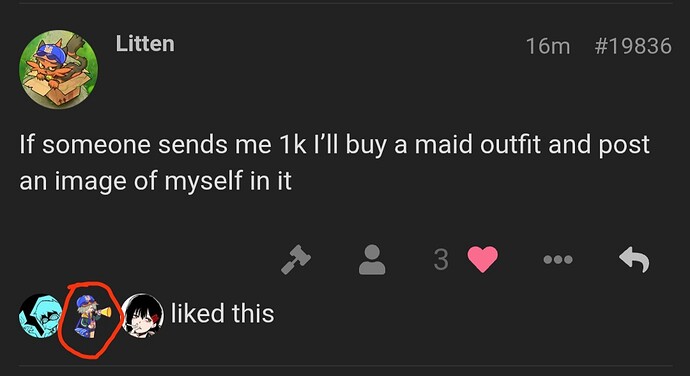Show the like count of 3
Viewport: 690px width, 376px height.
441,260
